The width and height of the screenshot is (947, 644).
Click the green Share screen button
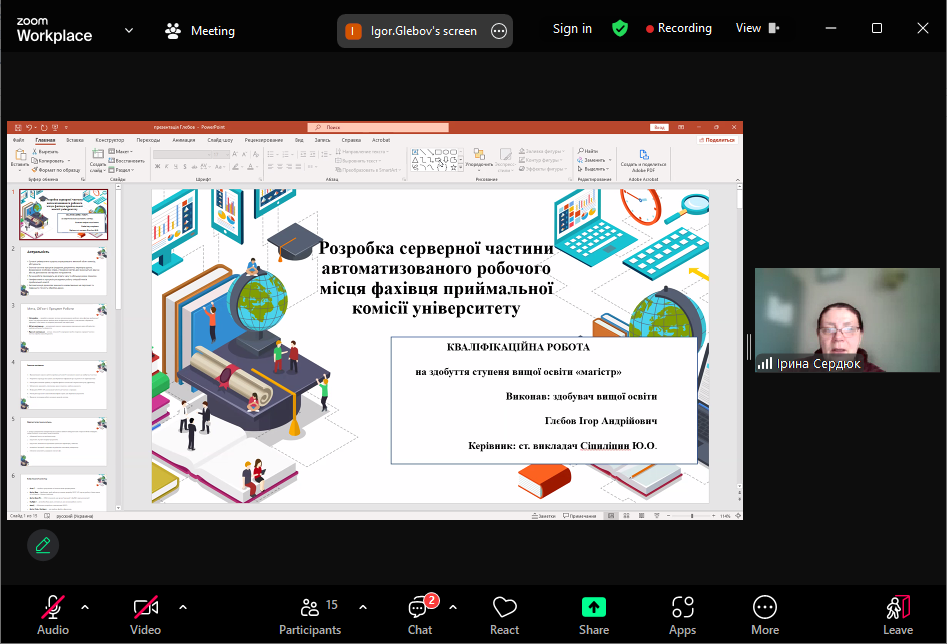point(594,614)
